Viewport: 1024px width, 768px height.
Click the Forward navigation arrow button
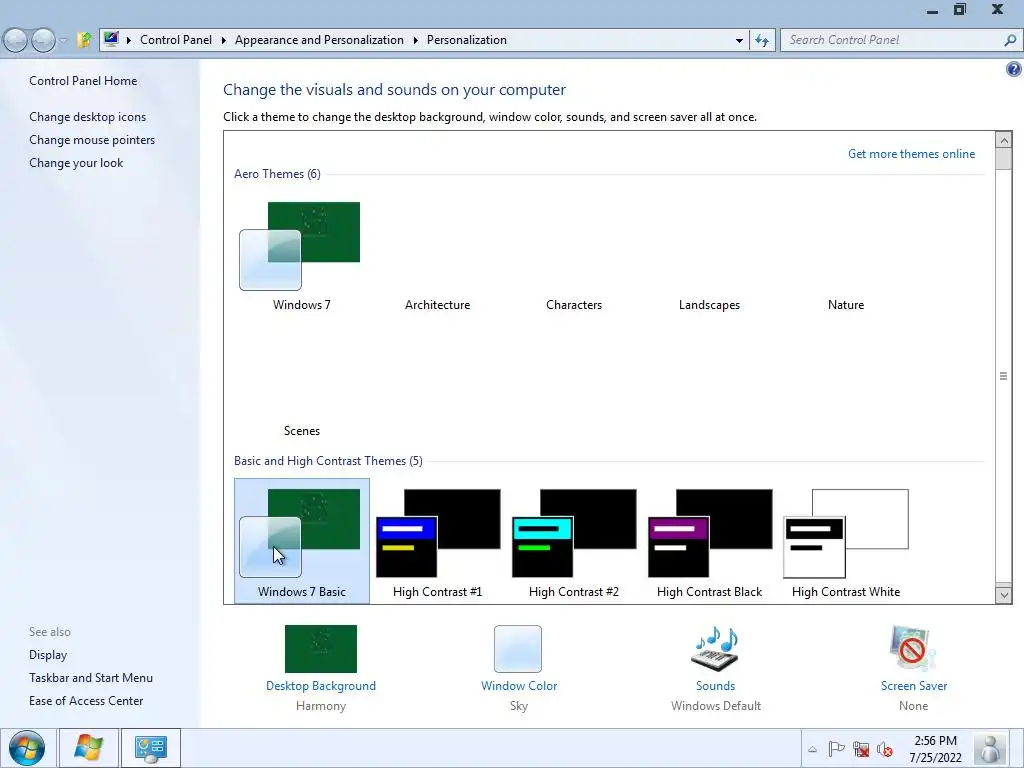point(43,40)
